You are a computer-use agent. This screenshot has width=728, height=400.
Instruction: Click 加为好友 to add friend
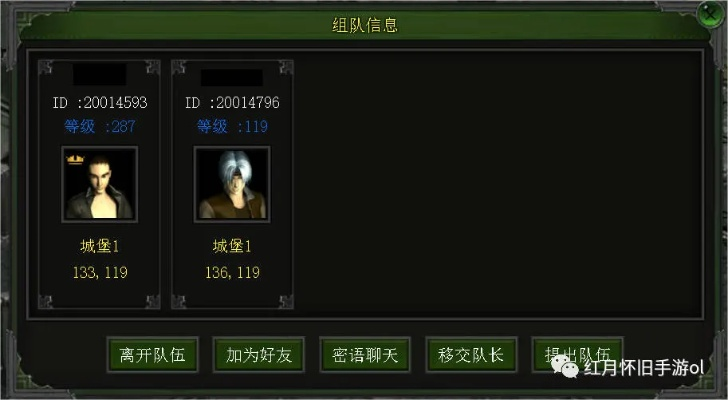pyautogui.click(x=259, y=355)
